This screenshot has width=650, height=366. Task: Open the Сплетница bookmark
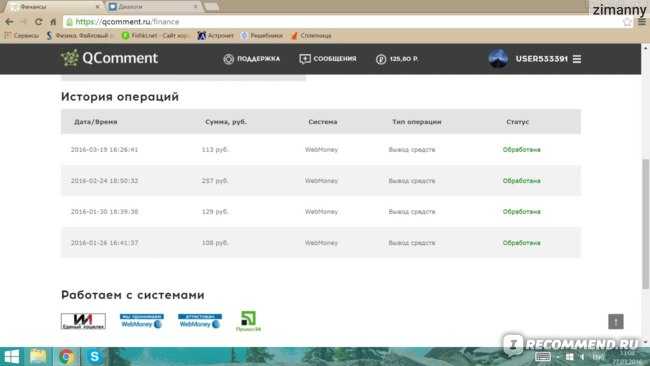(311, 36)
